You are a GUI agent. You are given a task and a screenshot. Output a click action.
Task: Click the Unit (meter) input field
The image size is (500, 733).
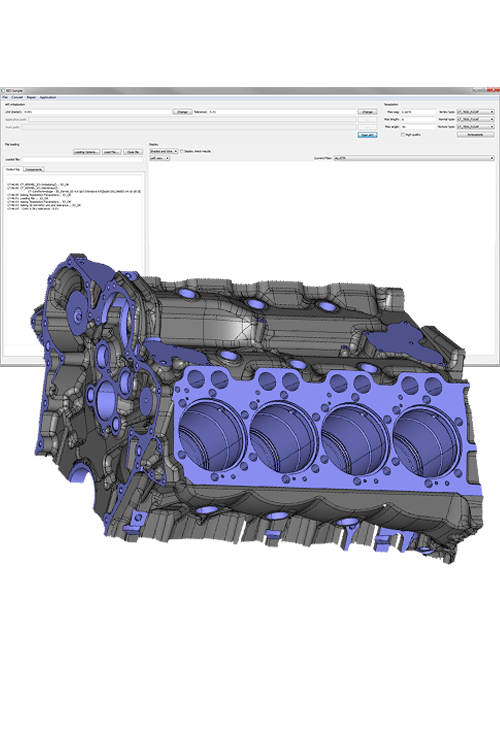97,112
